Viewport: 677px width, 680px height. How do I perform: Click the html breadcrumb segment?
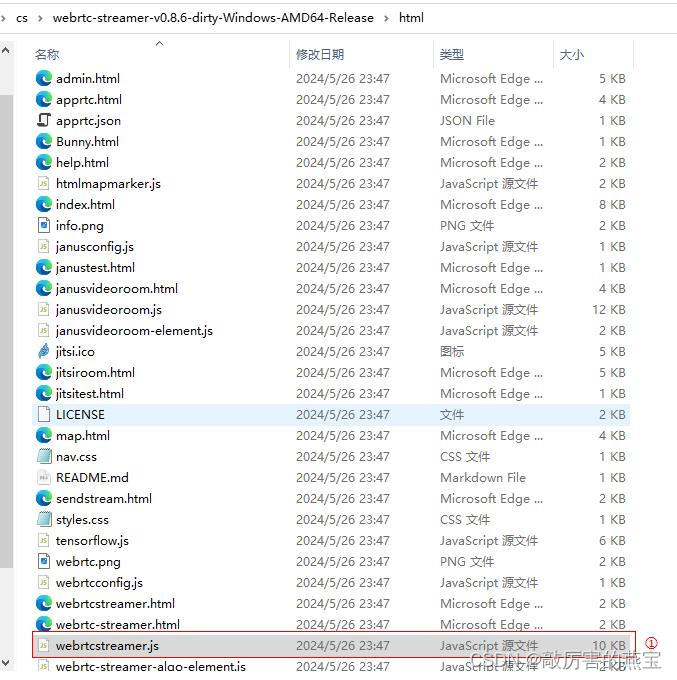[411, 18]
